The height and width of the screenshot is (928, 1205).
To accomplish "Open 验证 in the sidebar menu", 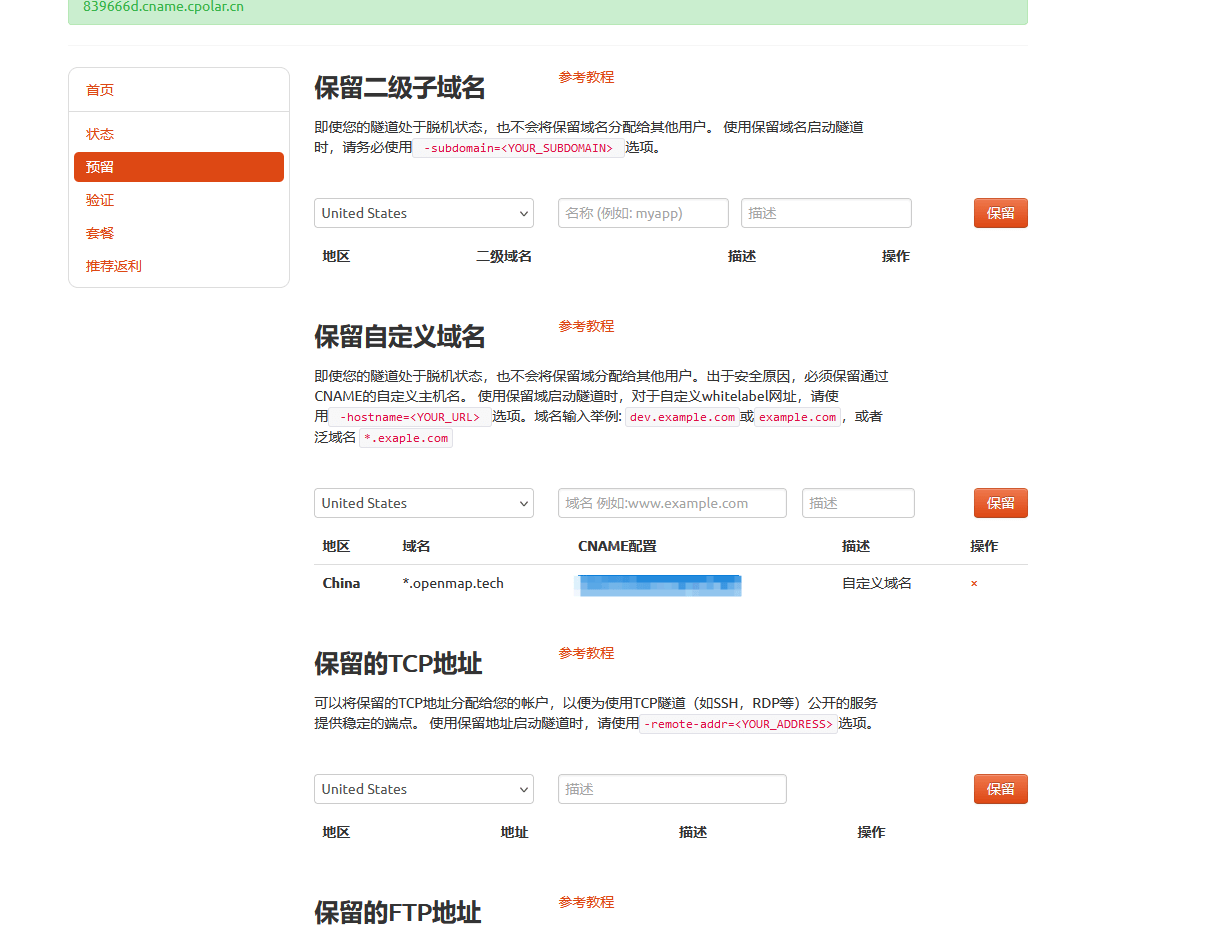I will click(100, 200).
